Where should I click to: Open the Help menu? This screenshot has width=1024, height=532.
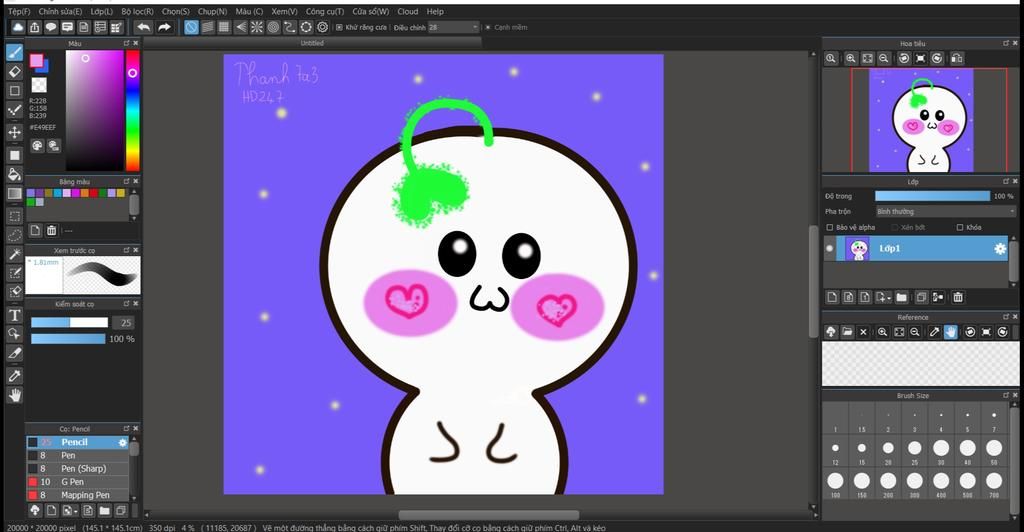(x=435, y=12)
